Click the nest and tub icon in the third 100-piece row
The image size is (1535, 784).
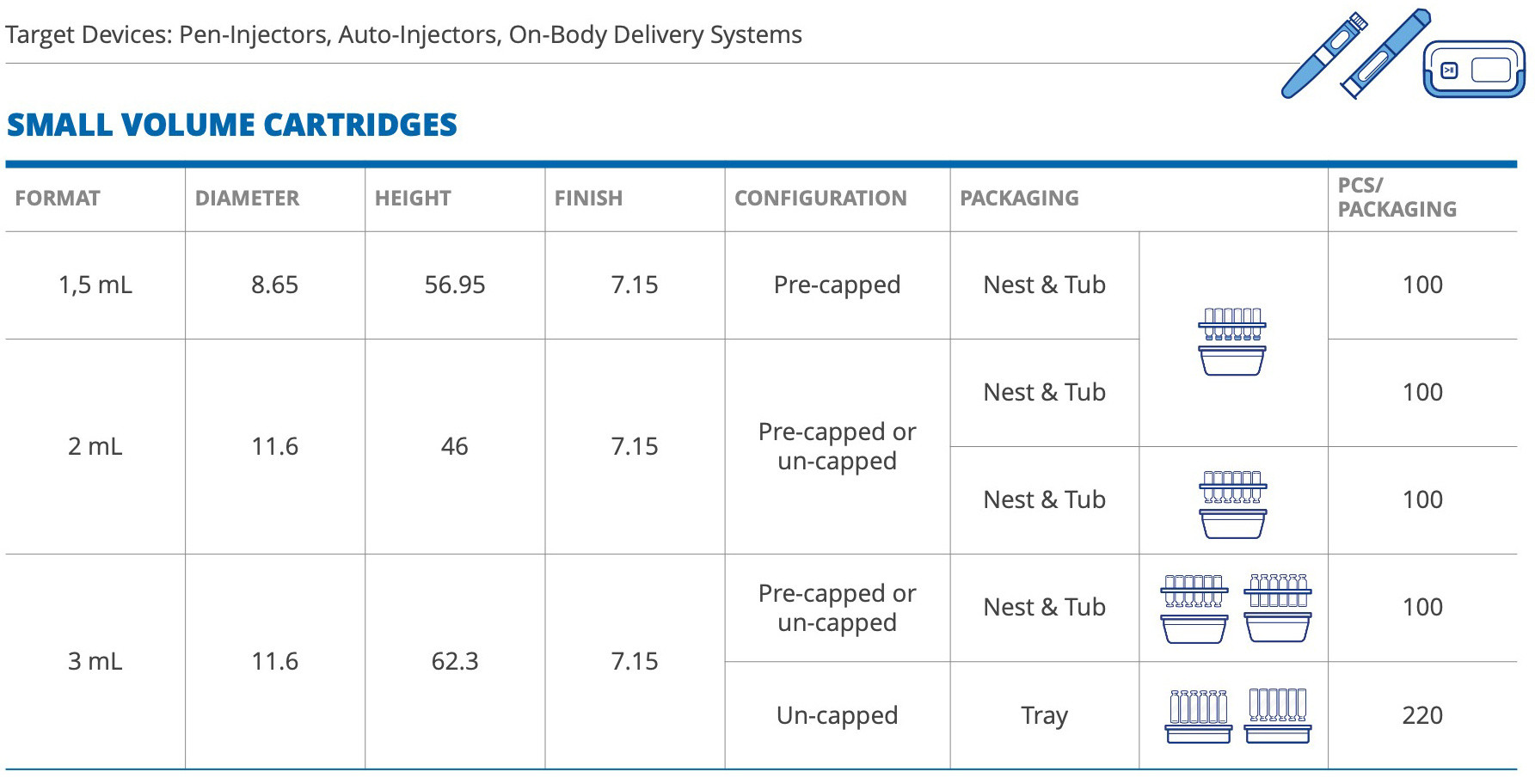(x=1232, y=504)
